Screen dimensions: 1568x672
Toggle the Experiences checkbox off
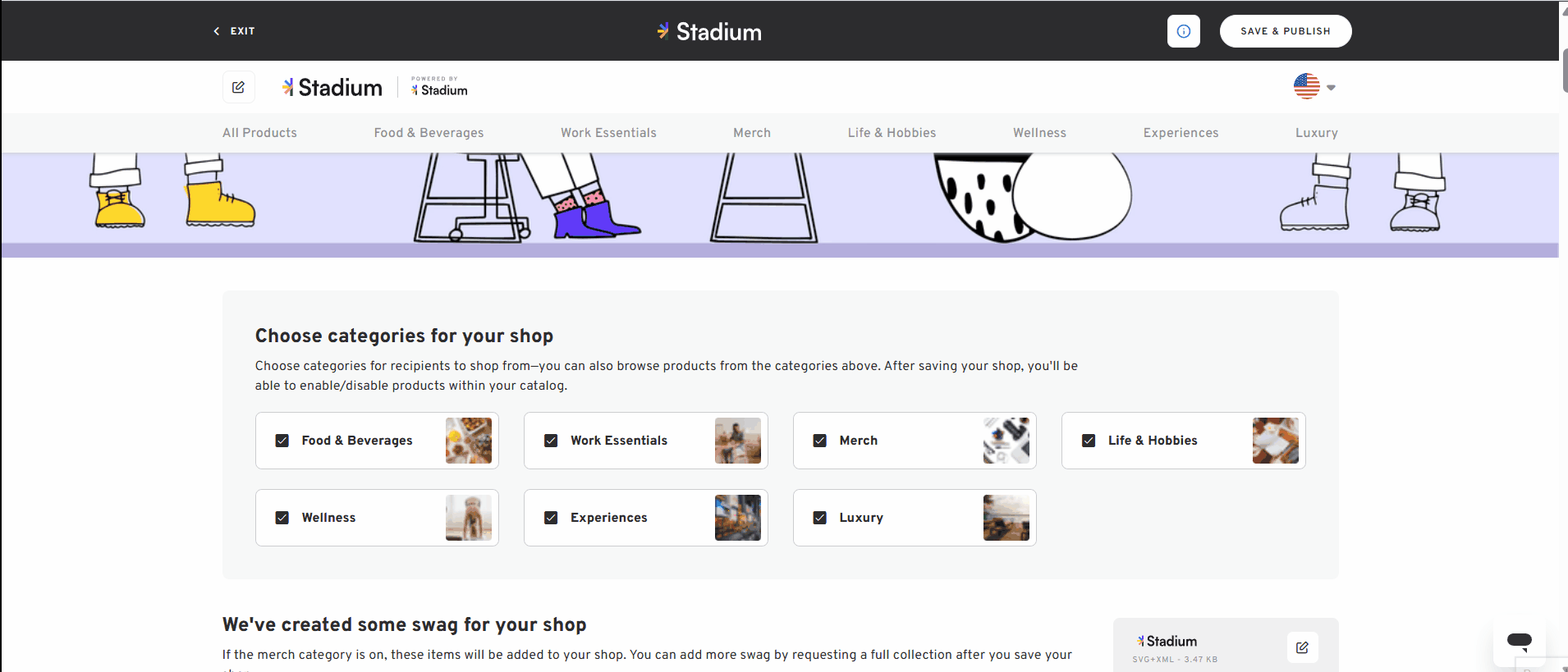[551, 517]
